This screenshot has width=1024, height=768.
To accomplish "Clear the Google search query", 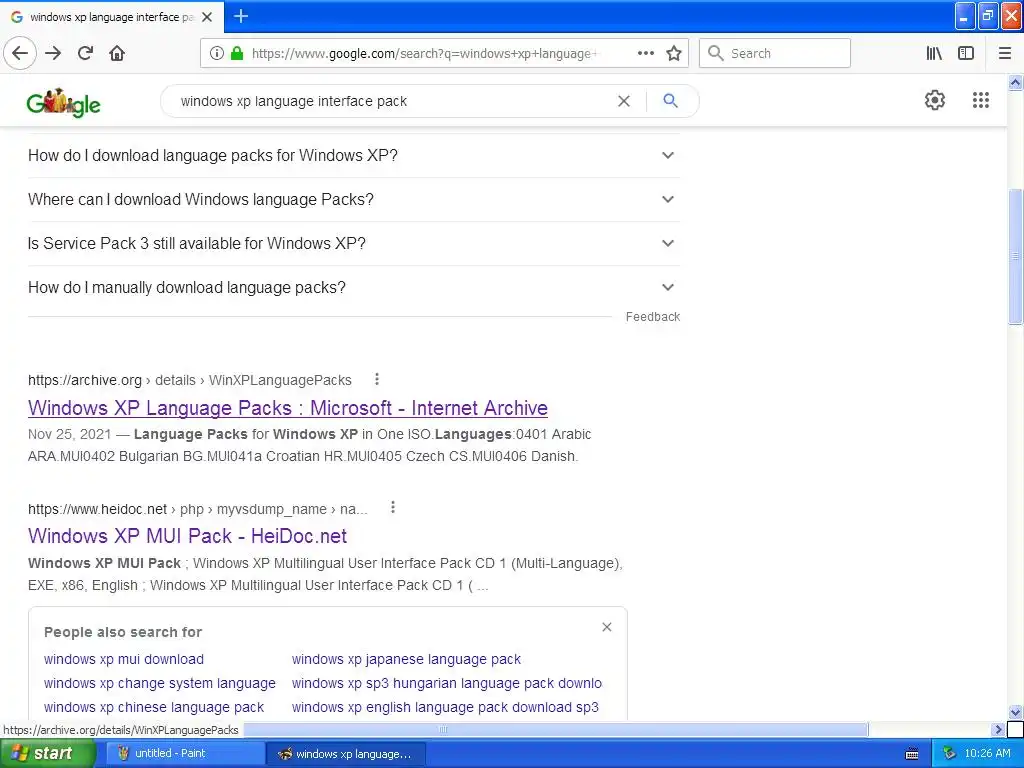I will point(624,101).
